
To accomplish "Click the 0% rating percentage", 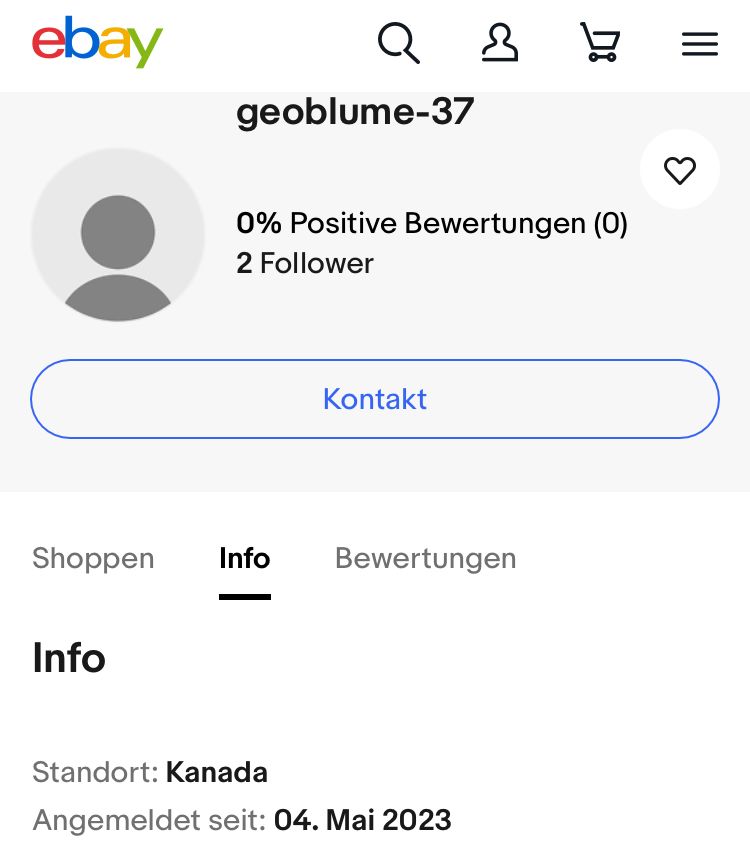I will click(259, 223).
